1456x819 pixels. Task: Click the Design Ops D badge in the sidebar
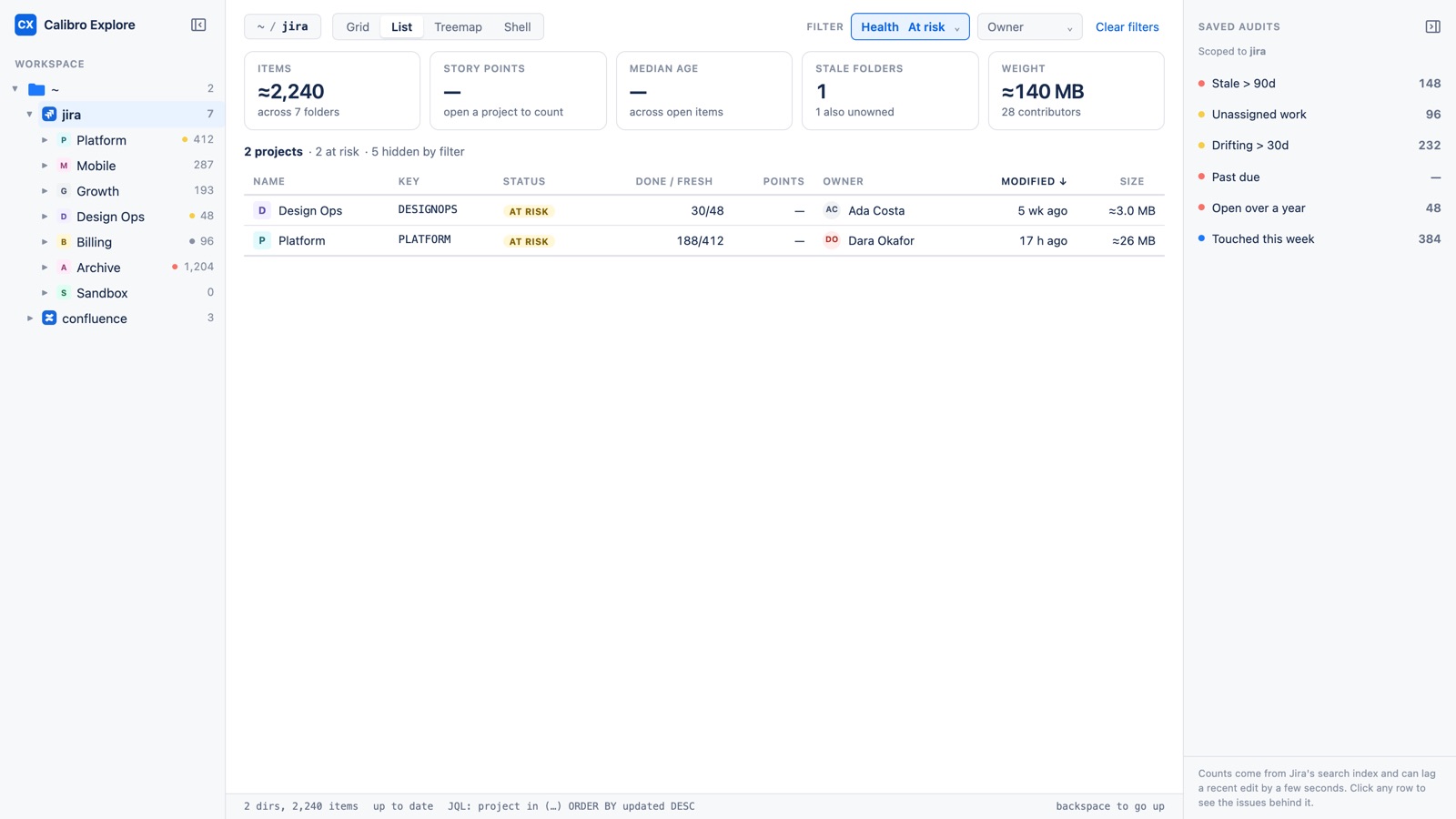point(64,217)
